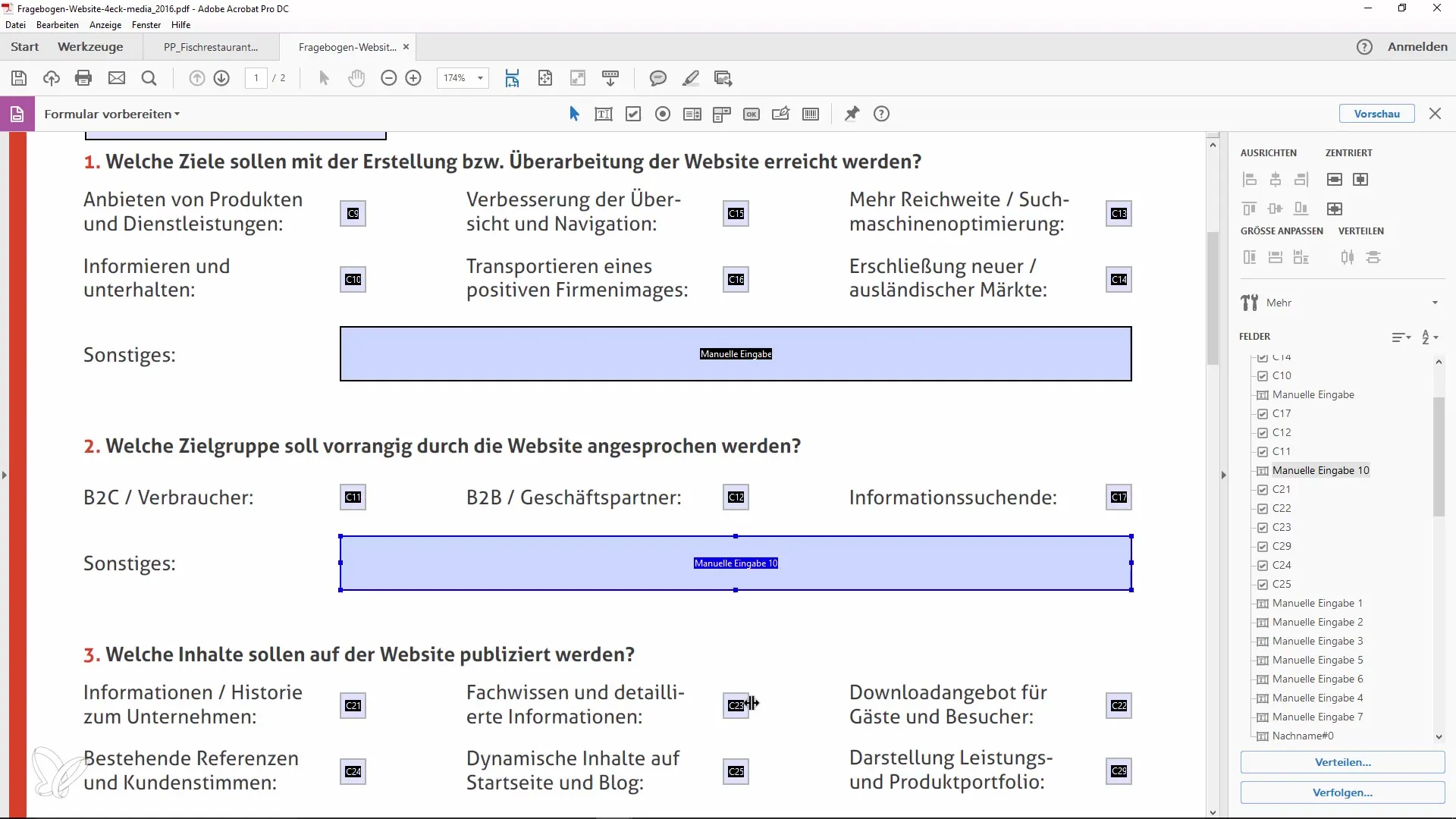Open the Bearbeiten menu
This screenshot has width=1456, height=819.
pyautogui.click(x=58, y=25)
